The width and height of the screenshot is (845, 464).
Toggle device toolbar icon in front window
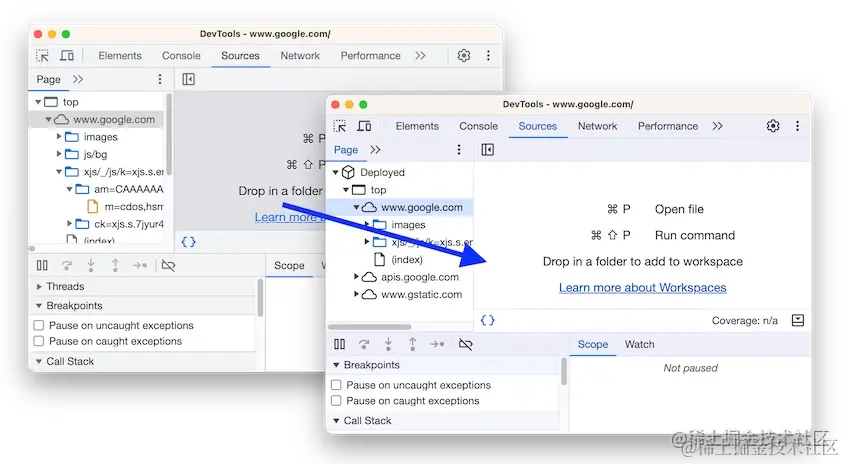pyautogui.click(x=364, y=126)
